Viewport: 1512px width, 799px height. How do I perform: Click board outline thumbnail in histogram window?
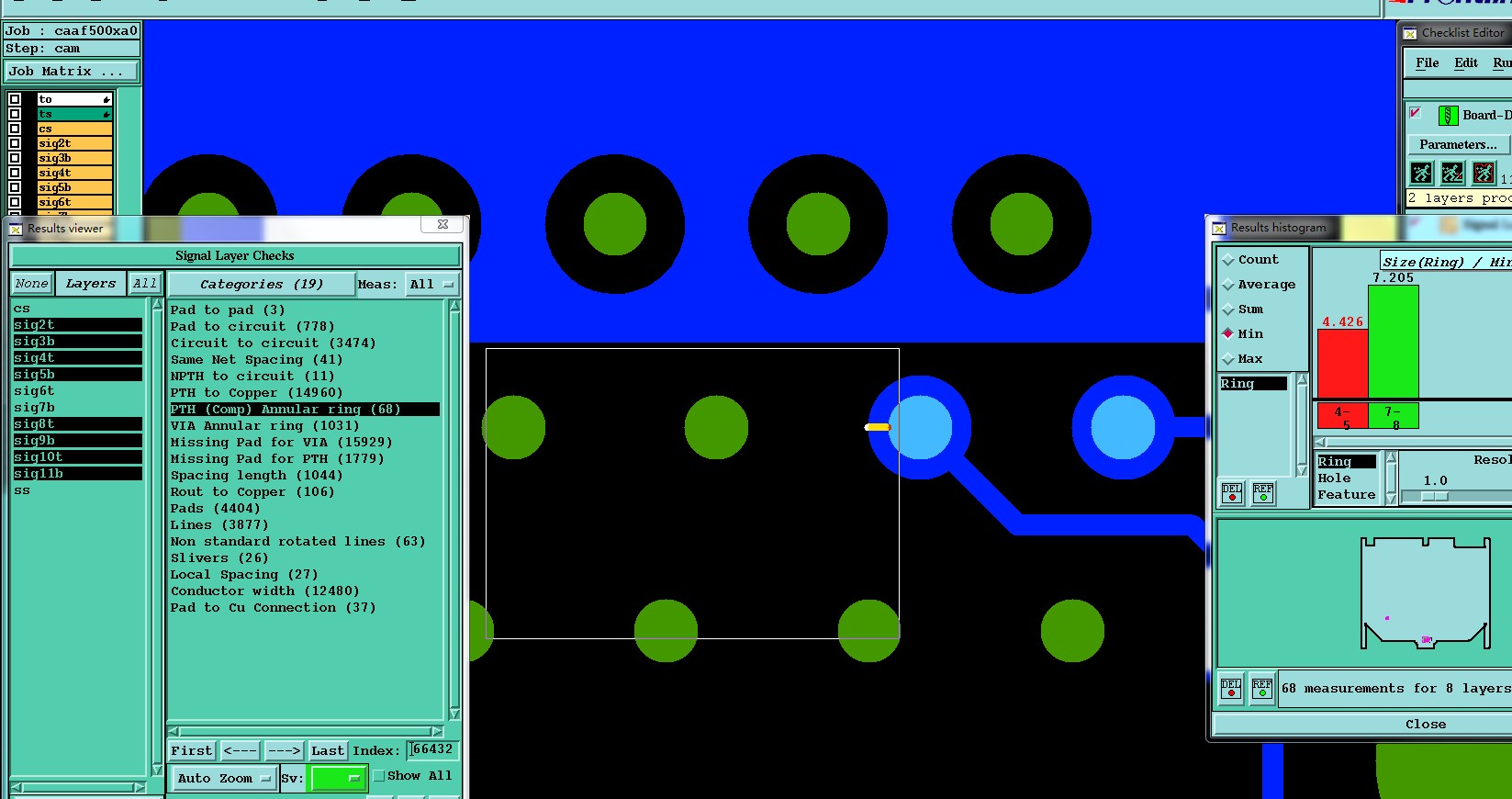(1425, 593)
